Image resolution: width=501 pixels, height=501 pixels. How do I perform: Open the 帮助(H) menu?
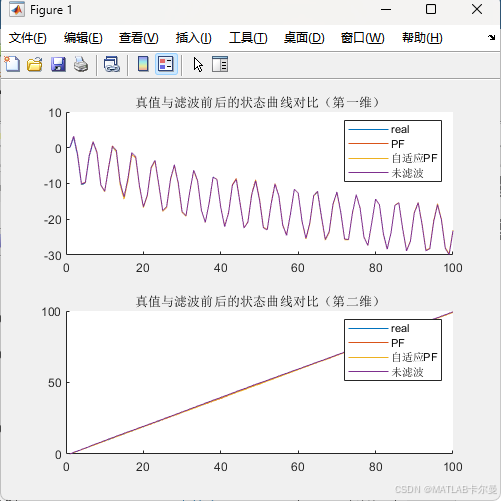coord(422,38)
